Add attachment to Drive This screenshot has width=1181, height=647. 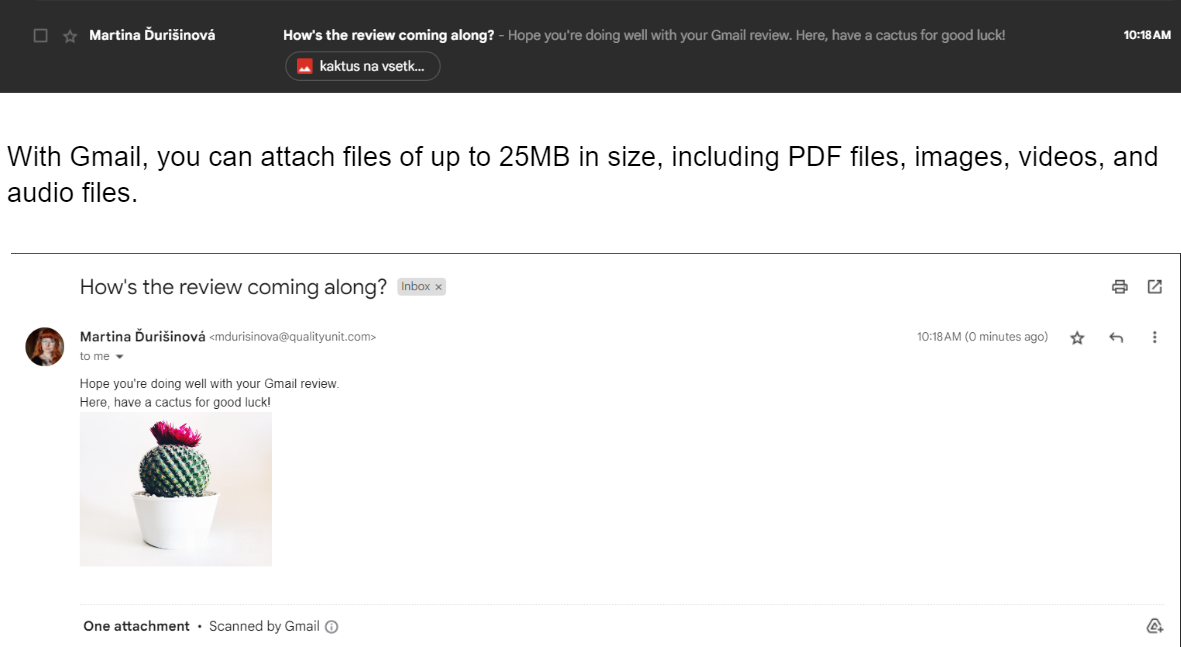coord(1154,626)
